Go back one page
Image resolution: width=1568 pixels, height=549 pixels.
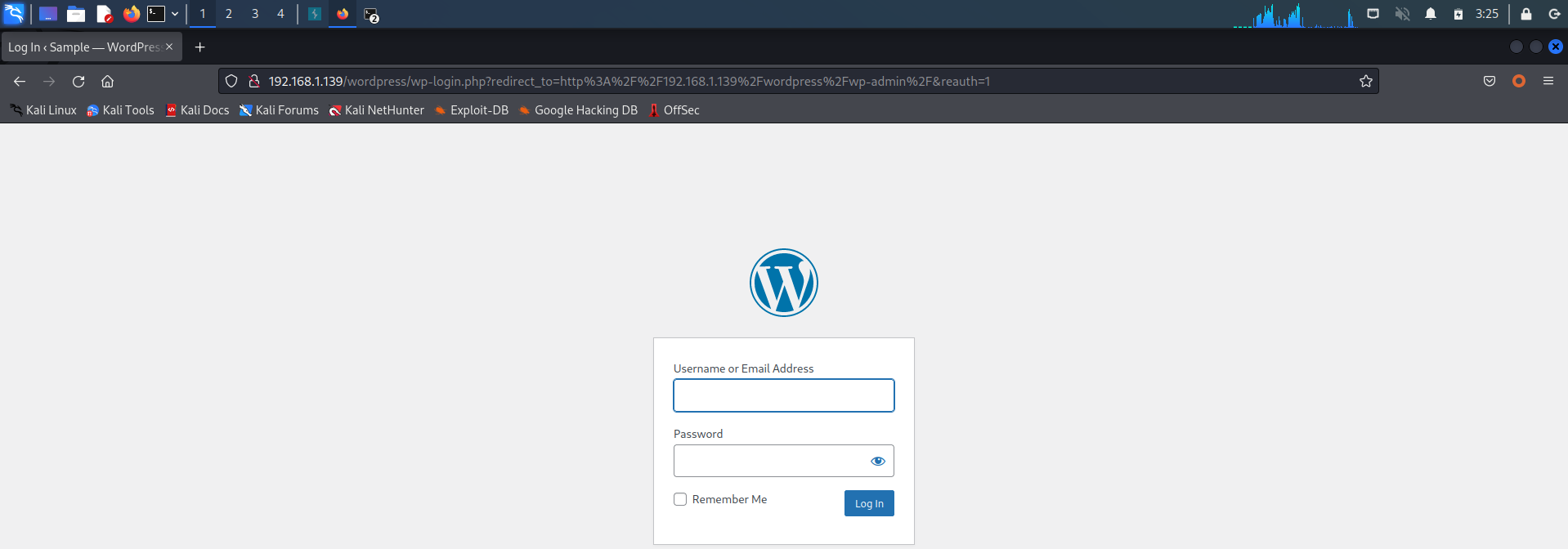[x=20, y=82]
